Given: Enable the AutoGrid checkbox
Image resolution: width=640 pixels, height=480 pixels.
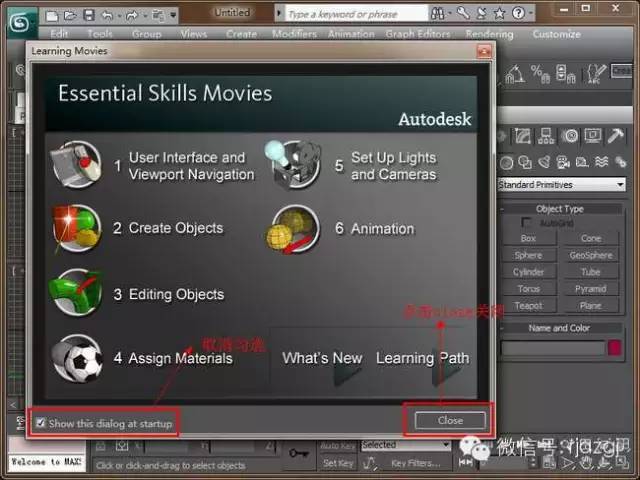Looking at the screenshot, I should click(528, 222).
